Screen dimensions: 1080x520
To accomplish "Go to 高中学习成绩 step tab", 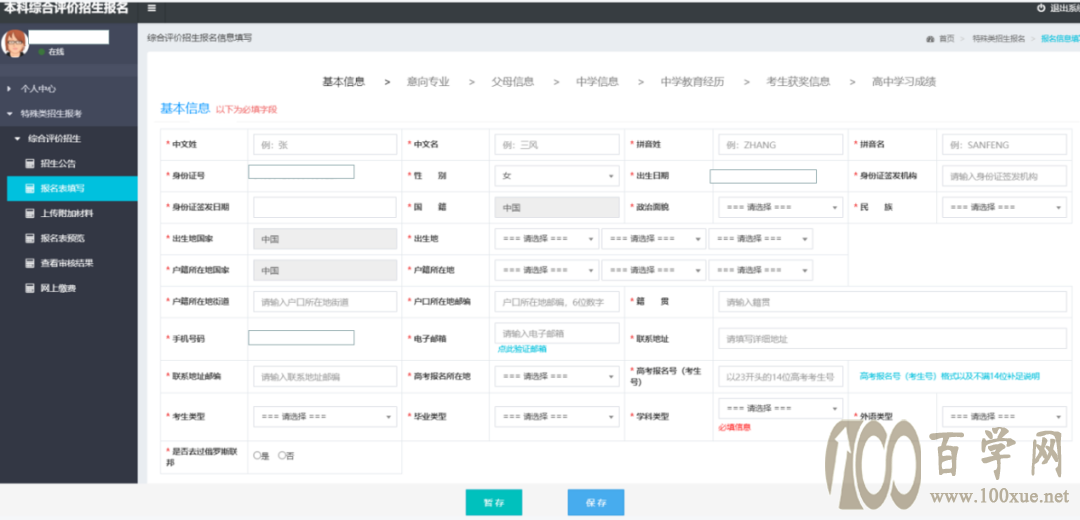I will (x=904, y=82).
